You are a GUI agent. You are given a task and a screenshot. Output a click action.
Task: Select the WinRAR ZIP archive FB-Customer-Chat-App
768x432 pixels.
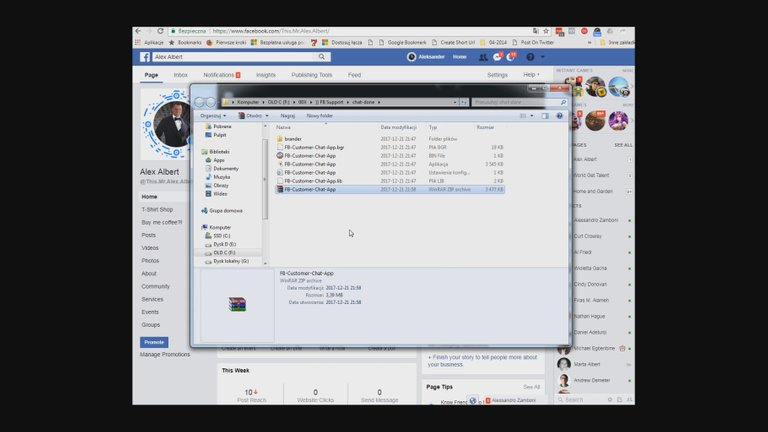tap(310, 189)
